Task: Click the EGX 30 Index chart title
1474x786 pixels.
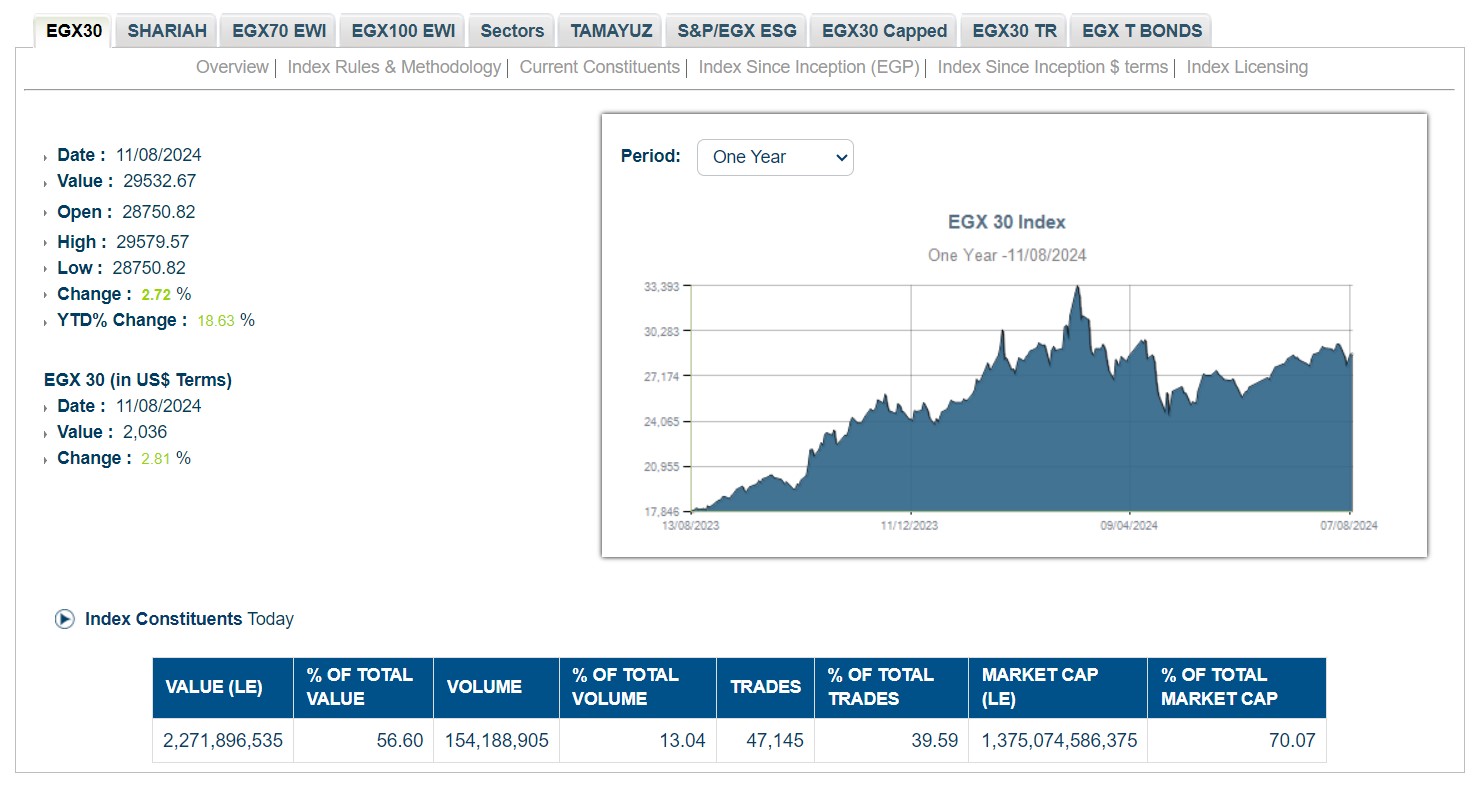Action: 1007,222
